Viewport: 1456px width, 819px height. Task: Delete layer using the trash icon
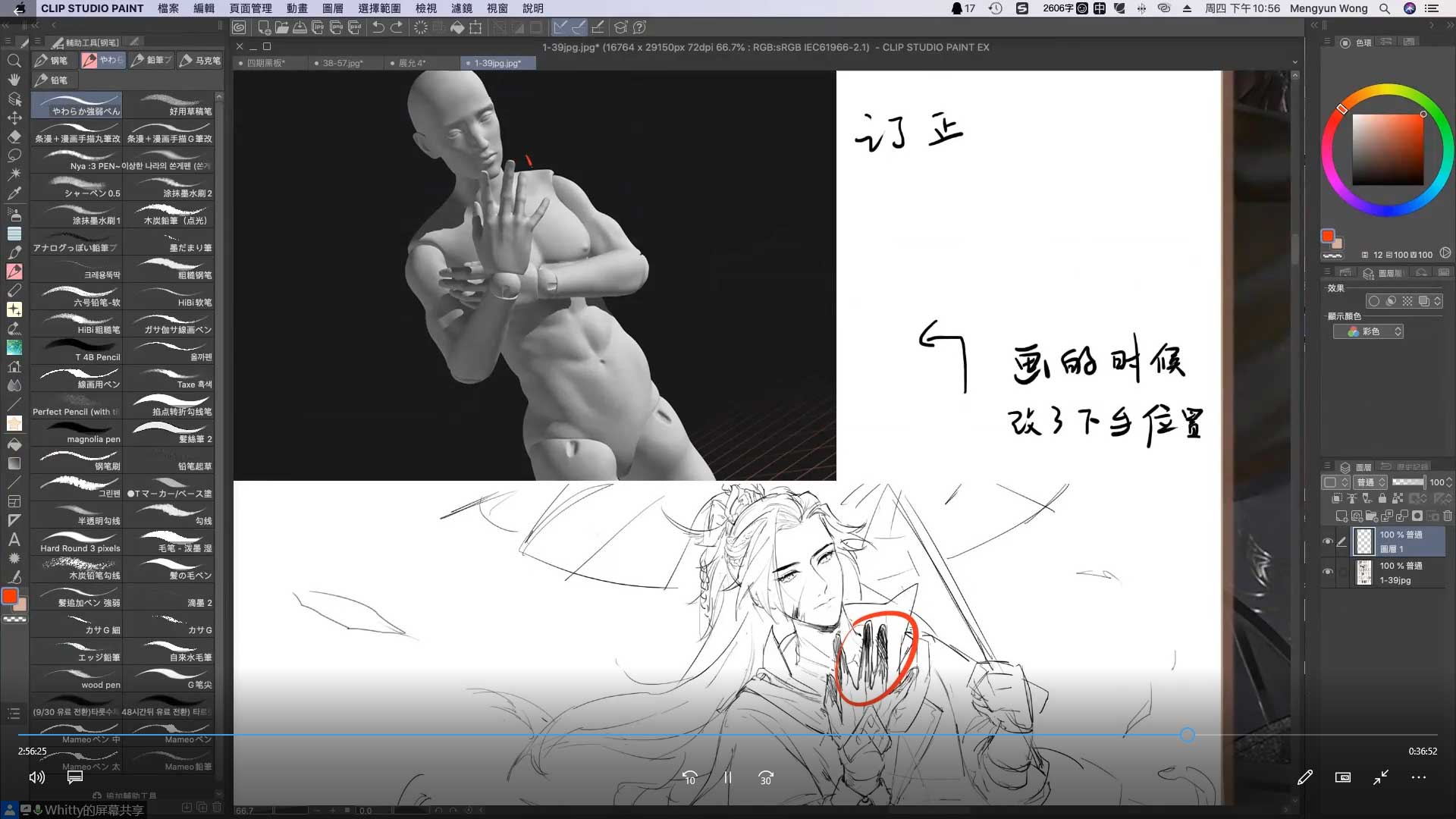point(1447,516)
